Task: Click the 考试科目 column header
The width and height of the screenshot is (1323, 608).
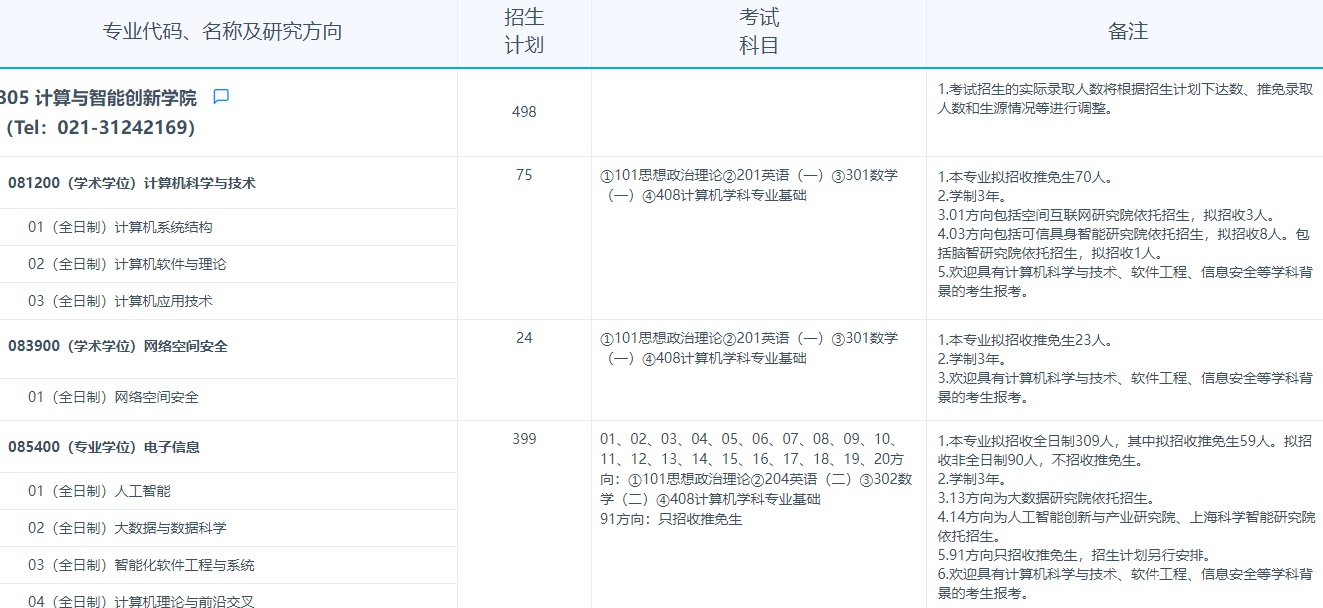Action: 758,32
